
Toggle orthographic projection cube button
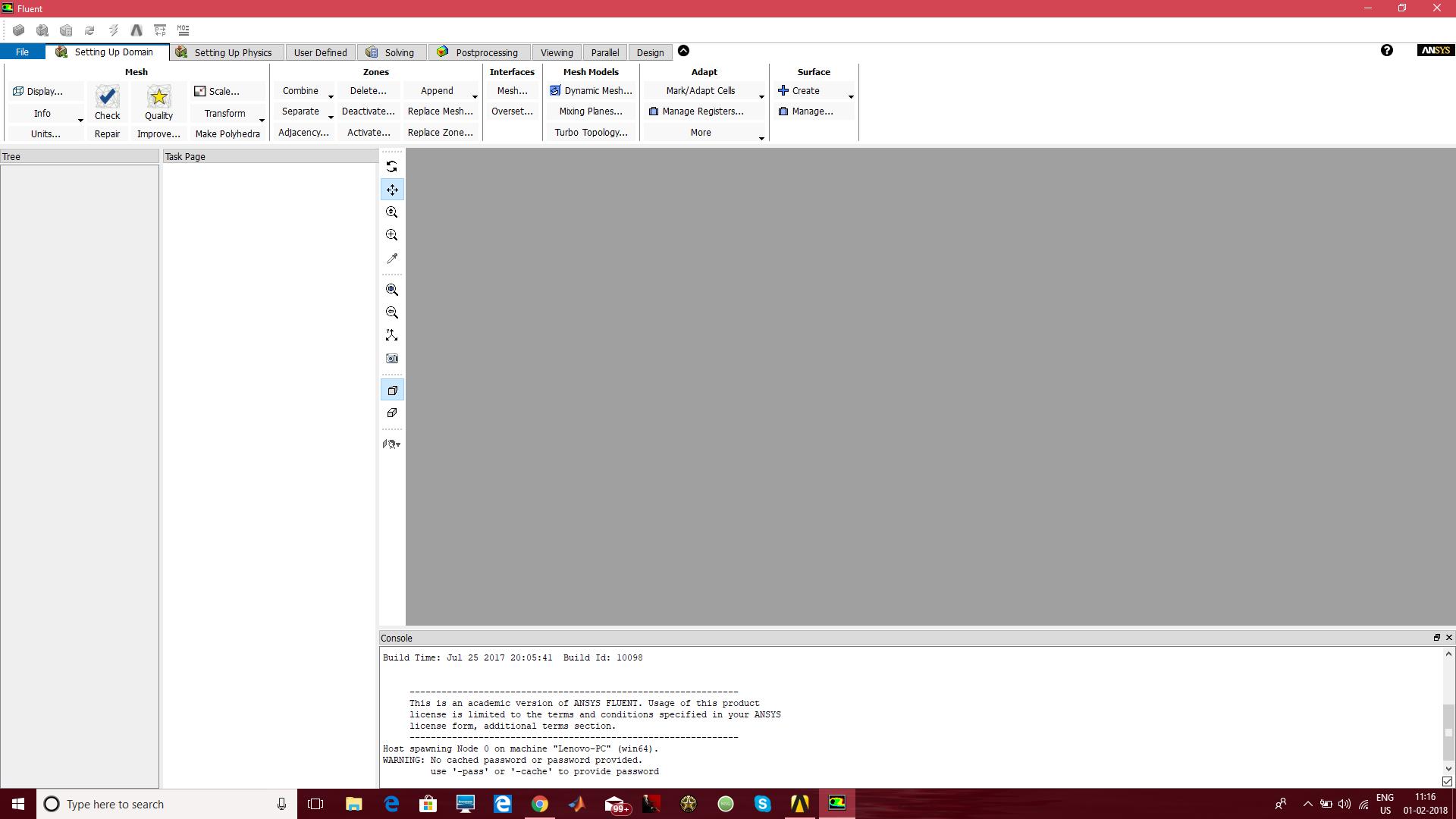point(392,413)
